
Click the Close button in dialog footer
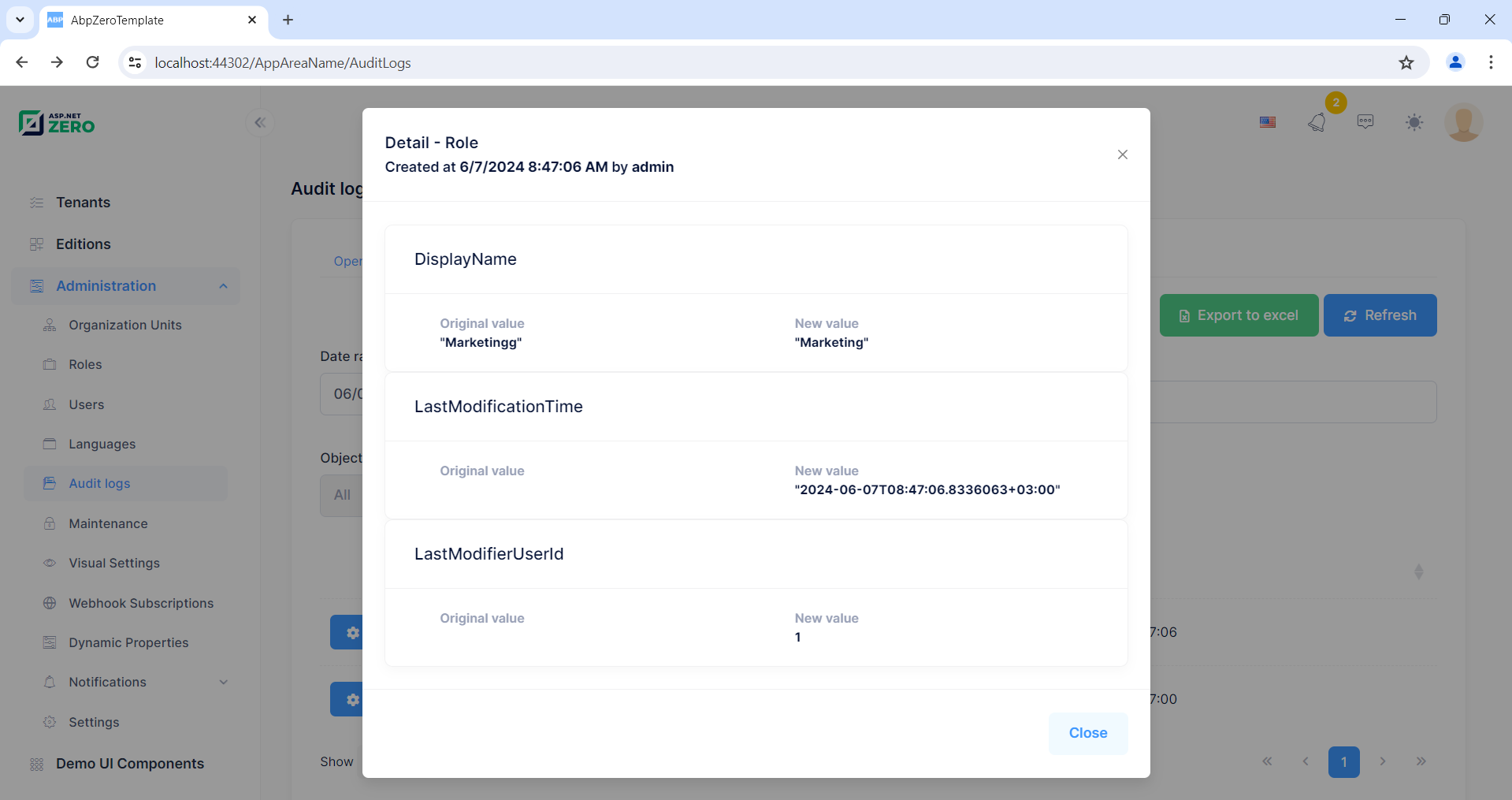tap(1088, 733)
